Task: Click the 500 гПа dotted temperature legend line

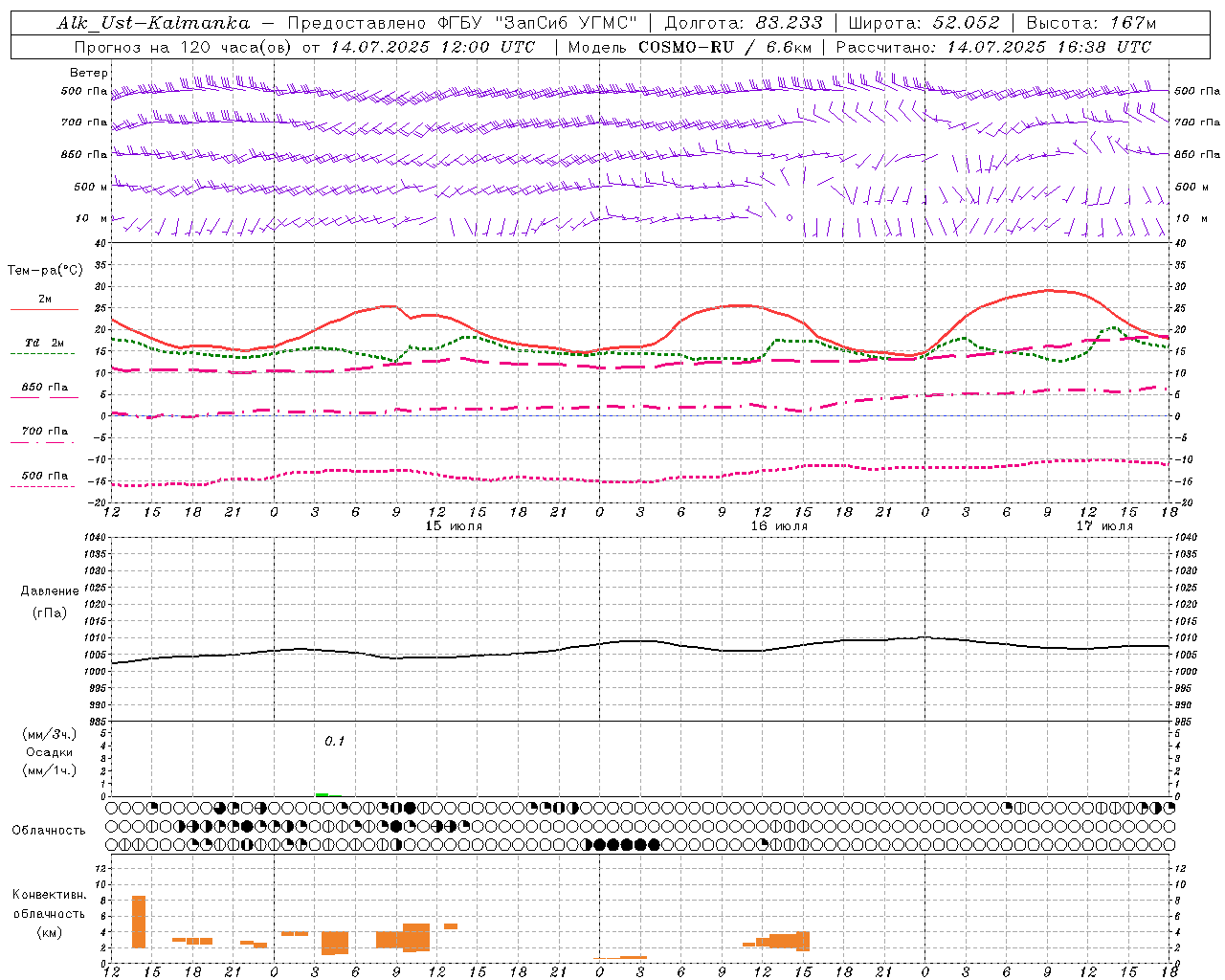Action: click(42, 487)
